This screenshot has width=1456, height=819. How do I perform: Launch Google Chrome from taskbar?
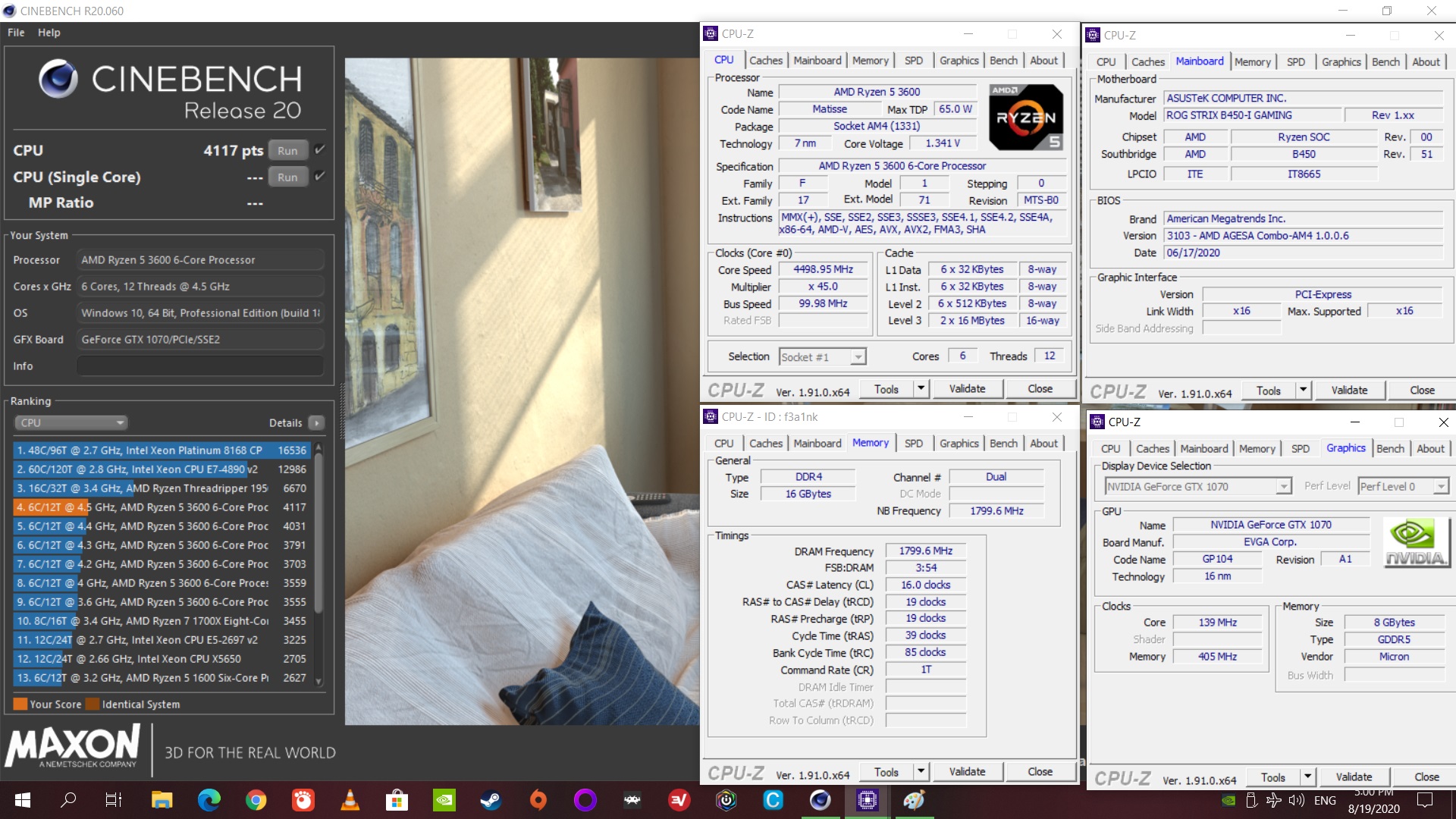click(x=256, y=800)
